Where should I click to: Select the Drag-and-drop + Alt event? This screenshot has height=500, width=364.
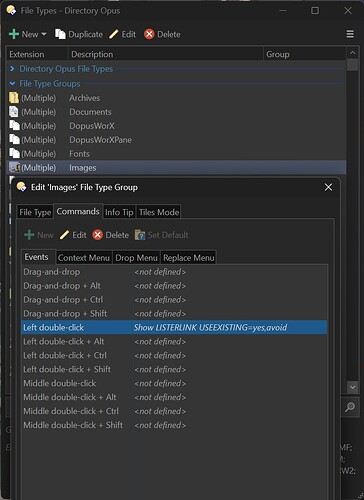point(174,286)
